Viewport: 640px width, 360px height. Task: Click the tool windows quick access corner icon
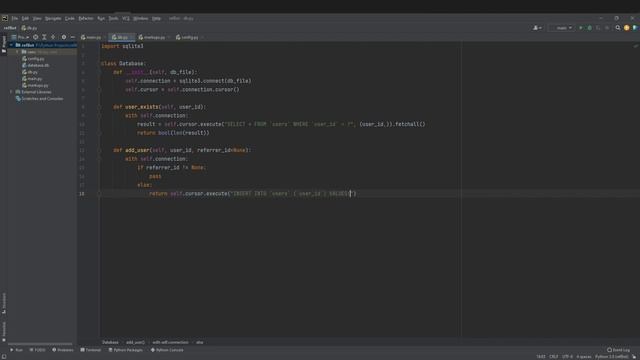4,357
